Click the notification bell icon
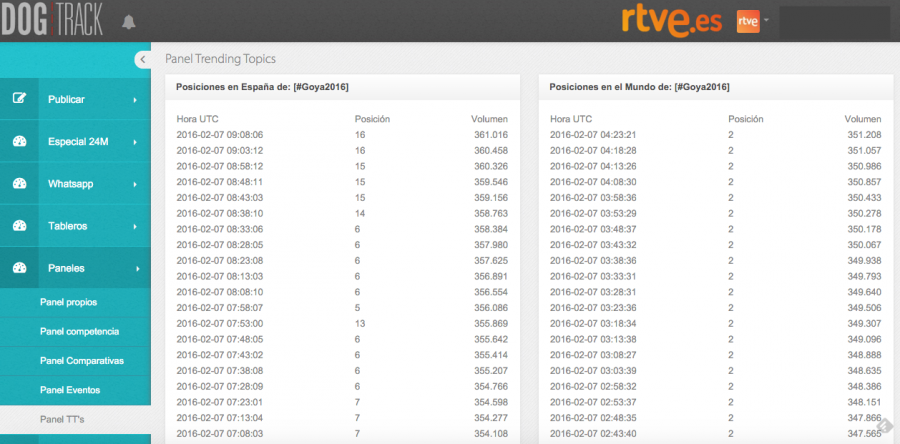The width and height of the screenshot is (900, 444). 129,22
